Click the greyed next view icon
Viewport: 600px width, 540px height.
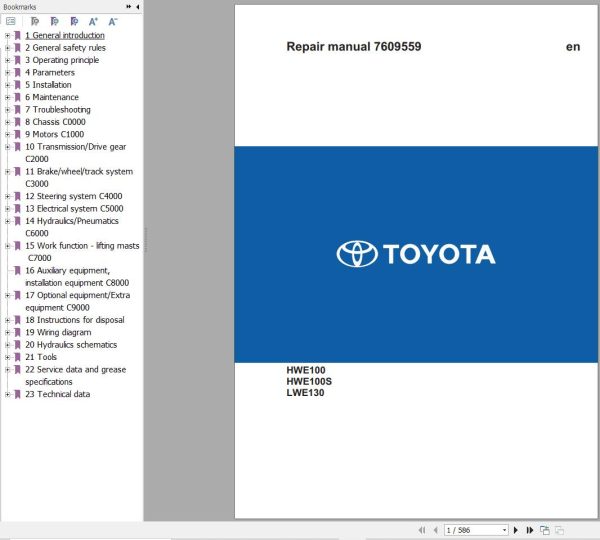point(559,530)
